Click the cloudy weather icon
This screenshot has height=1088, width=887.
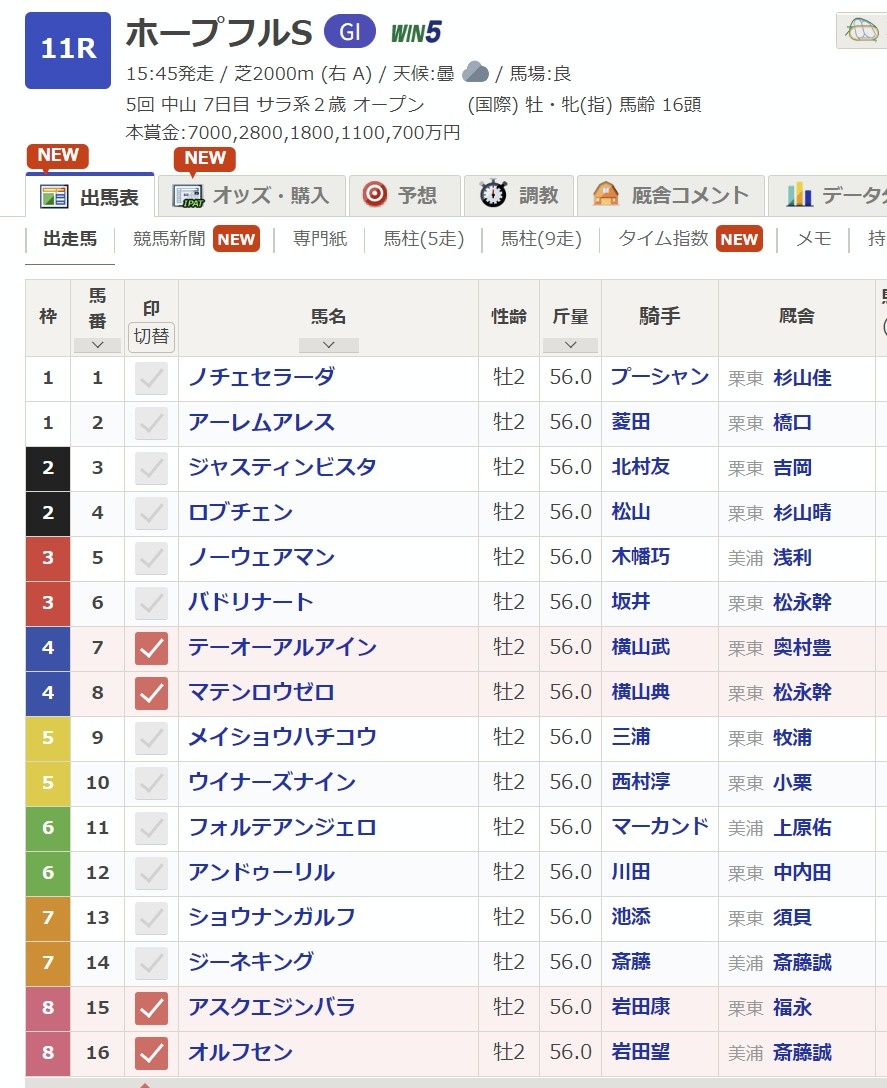pyautogui.click(x=476, y=73)
